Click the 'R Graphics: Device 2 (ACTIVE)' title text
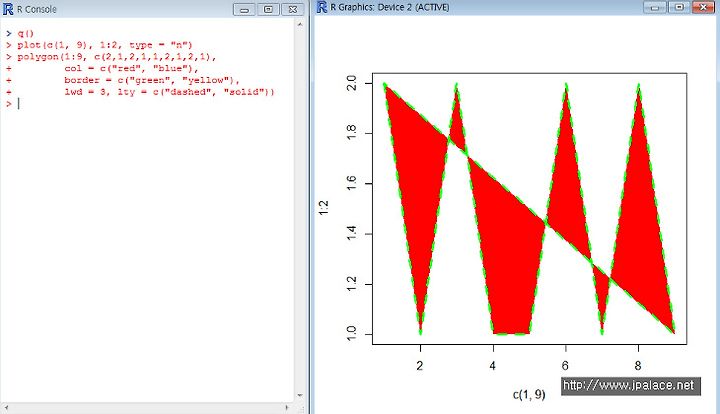 [x=389, y=7]
